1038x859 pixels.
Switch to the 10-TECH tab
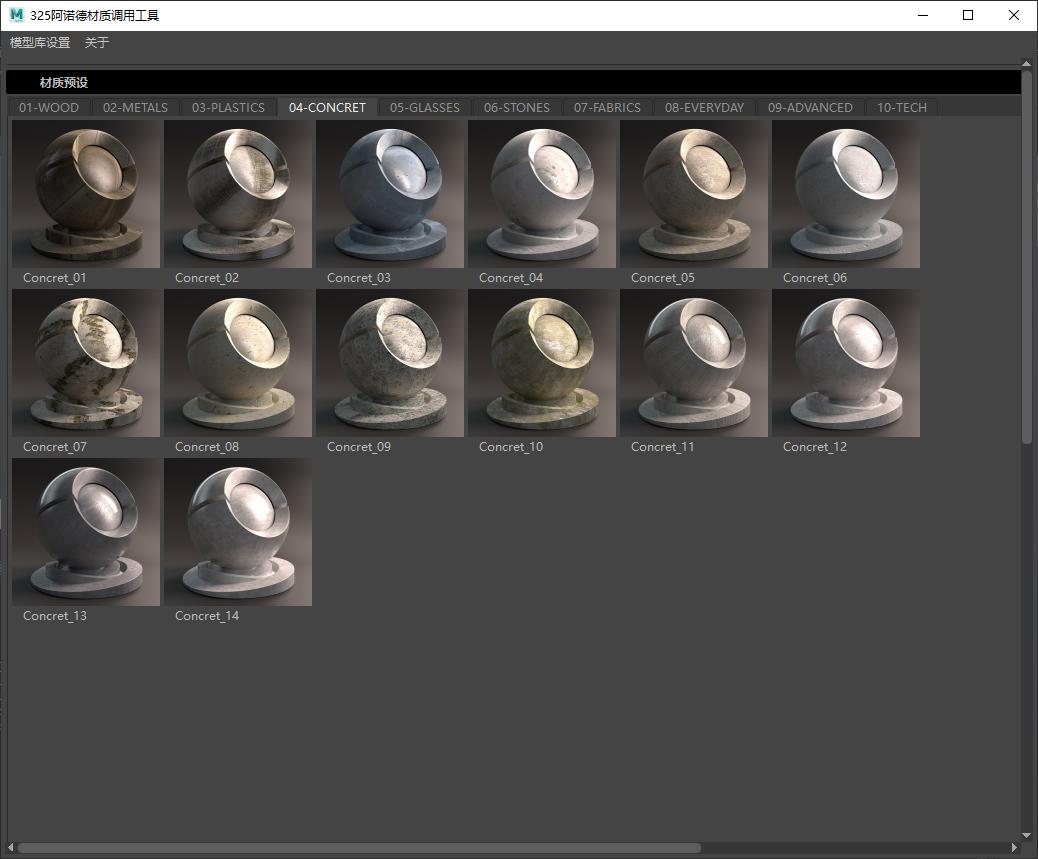(902, 108)
